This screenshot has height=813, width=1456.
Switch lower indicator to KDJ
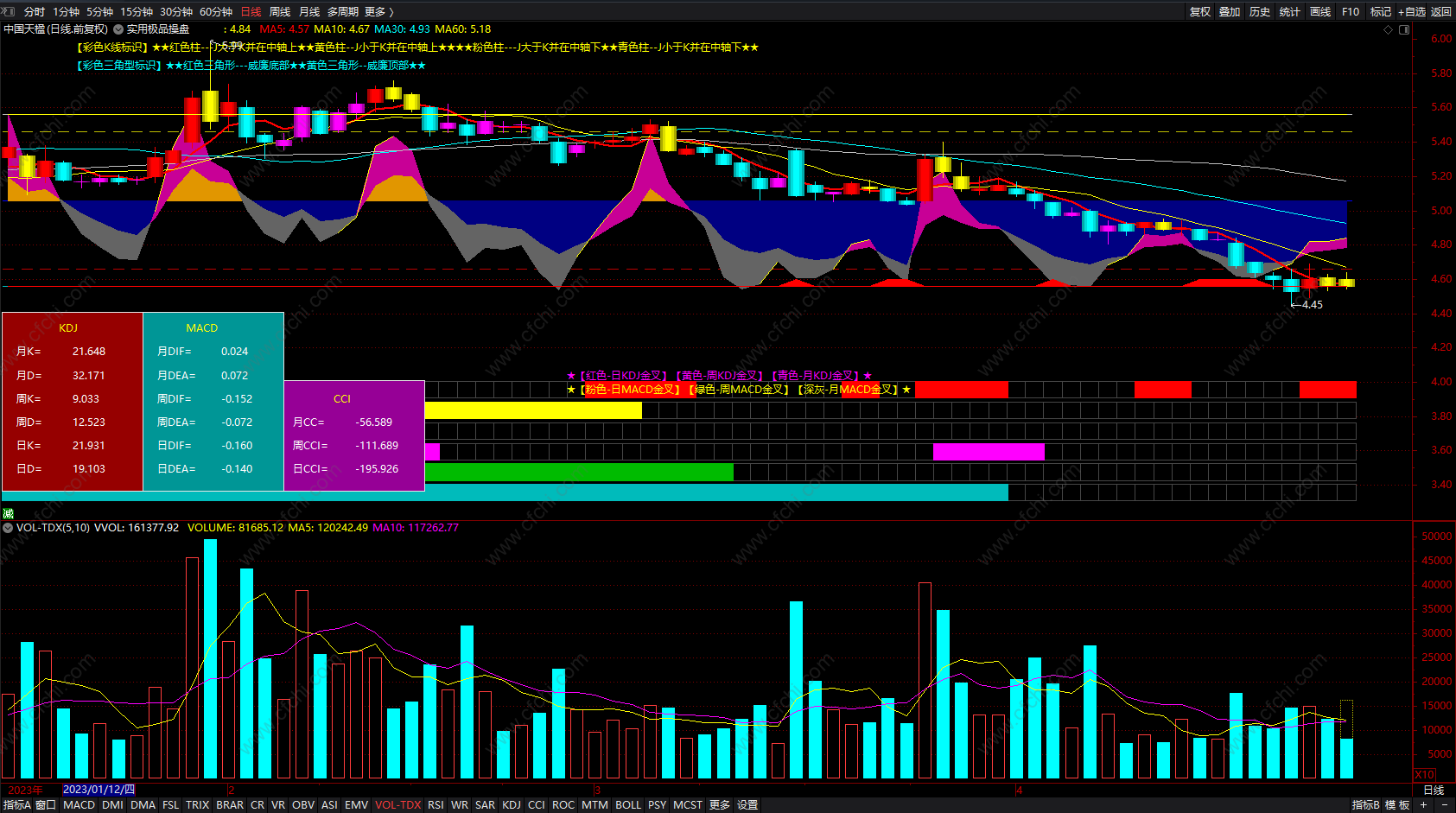pyautogui.click(x=512, y=804)
